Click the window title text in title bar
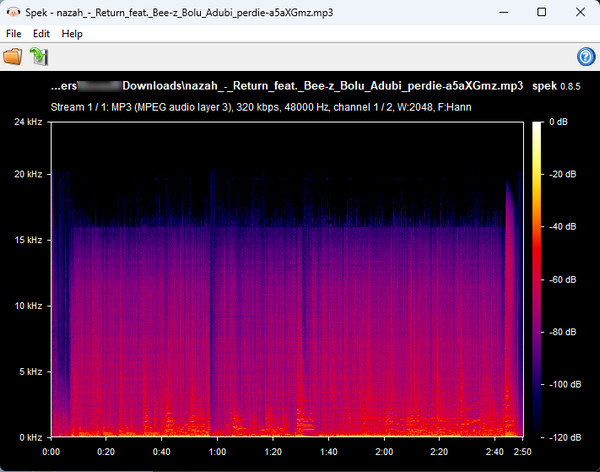 click(x=179, y=12)
